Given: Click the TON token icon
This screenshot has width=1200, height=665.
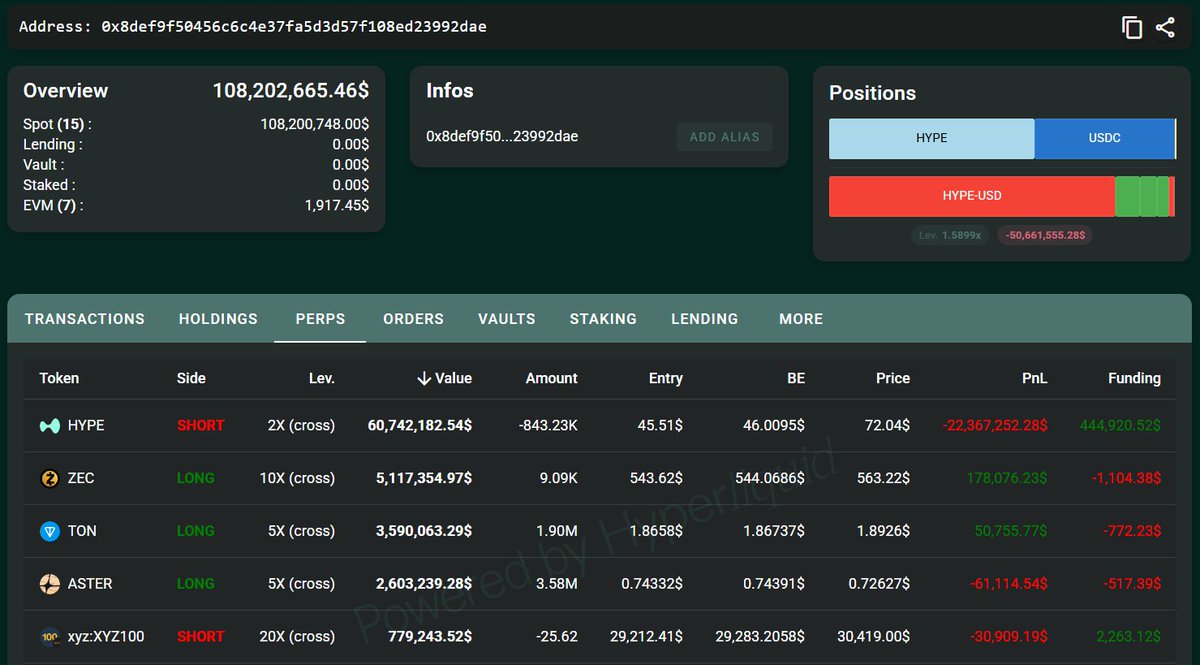Looking at the screenshot, I should click(50, 531).
